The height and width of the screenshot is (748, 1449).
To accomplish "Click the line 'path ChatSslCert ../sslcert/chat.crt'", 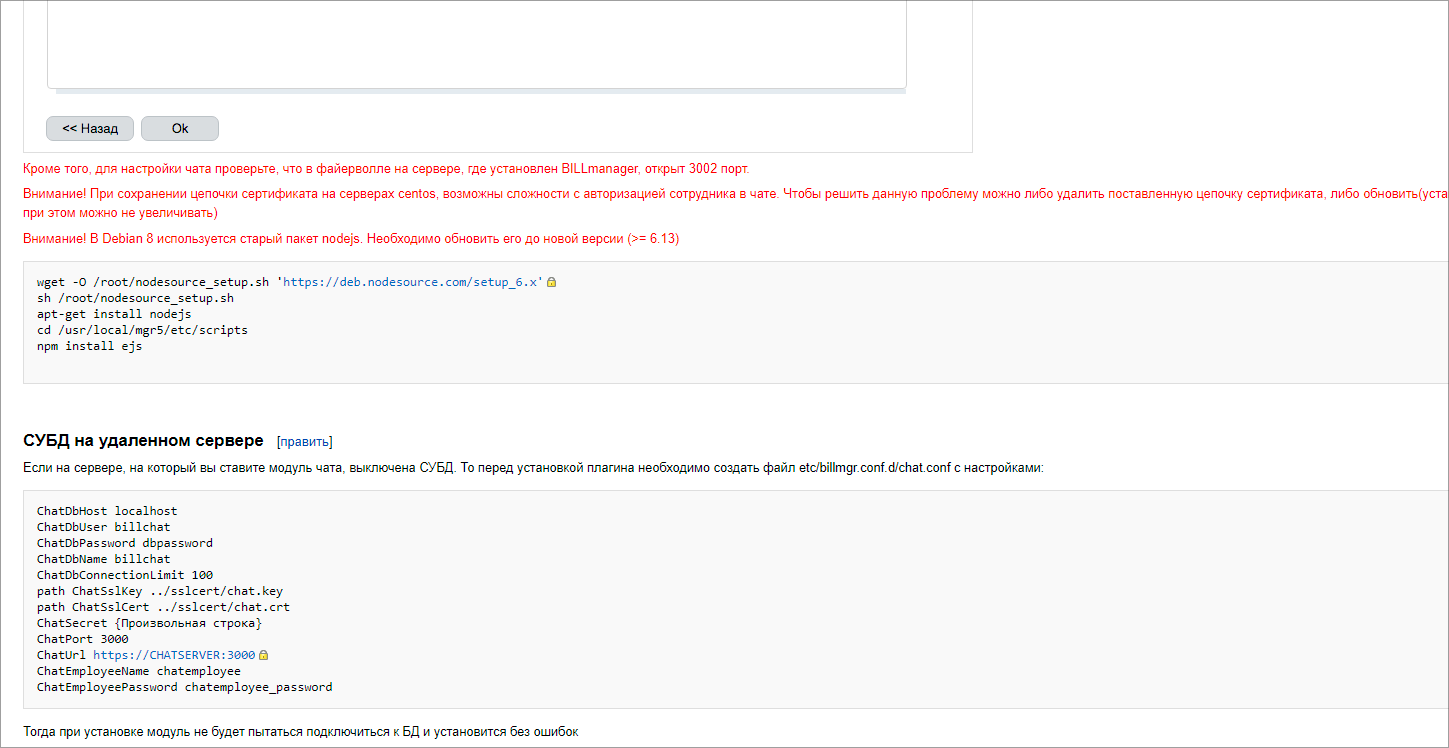I will (164, 607).
